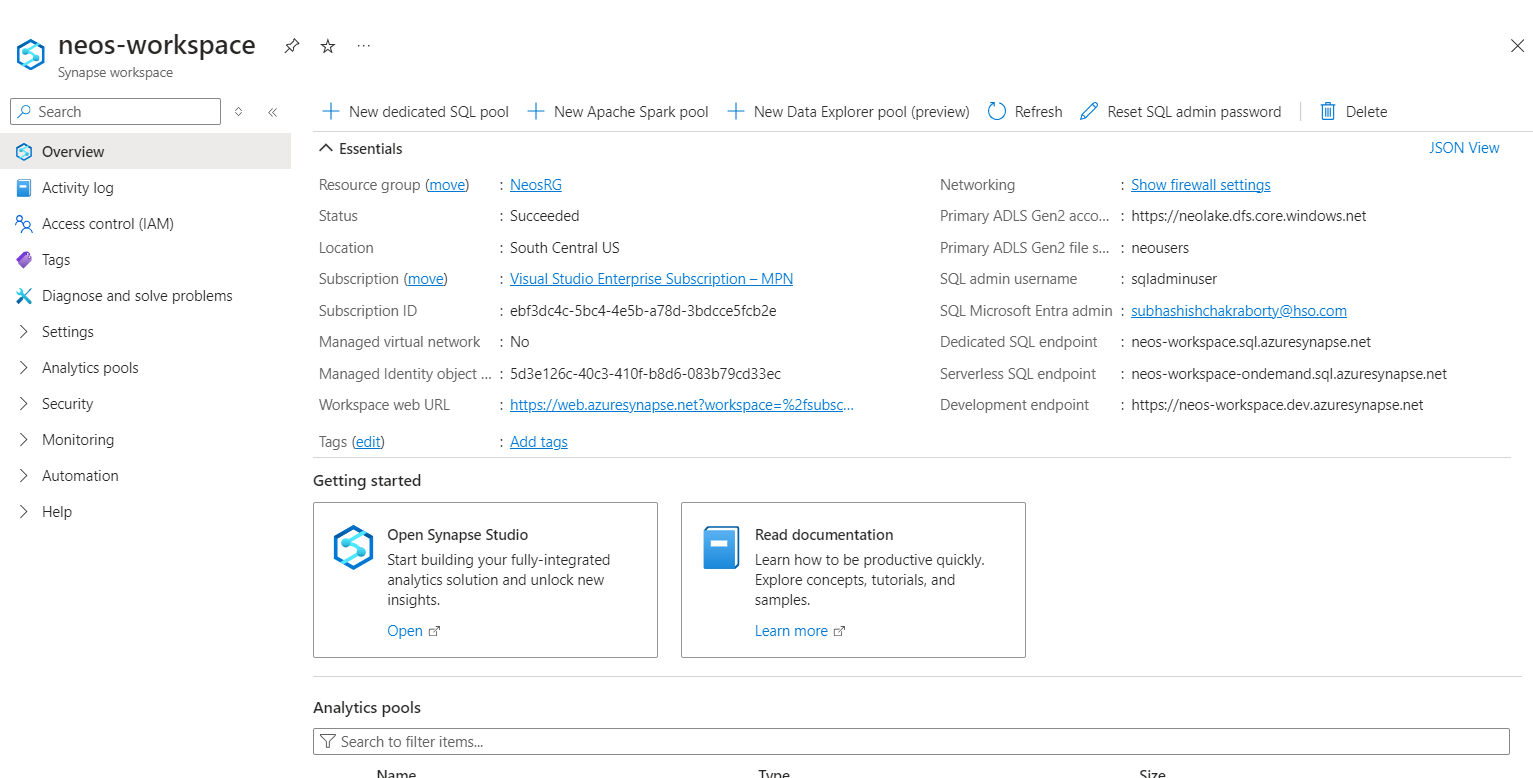Click the trash can Delete icon

click(1328, 112)
